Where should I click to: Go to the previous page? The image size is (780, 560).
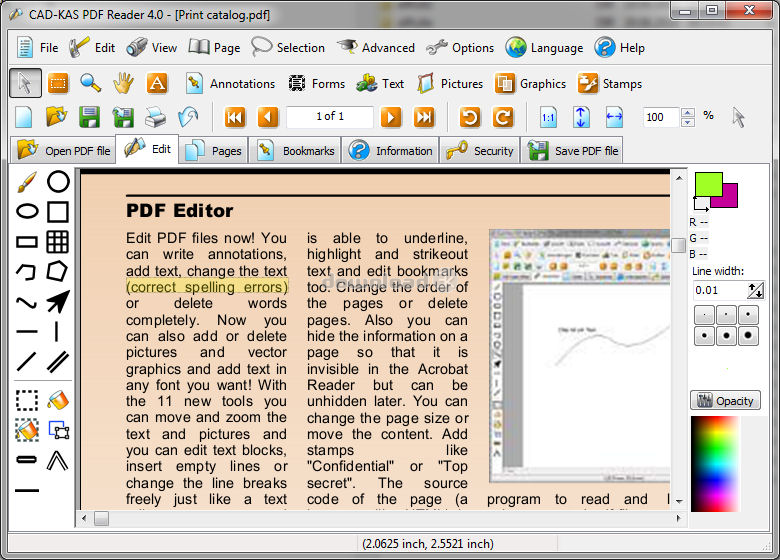(268, 117)
